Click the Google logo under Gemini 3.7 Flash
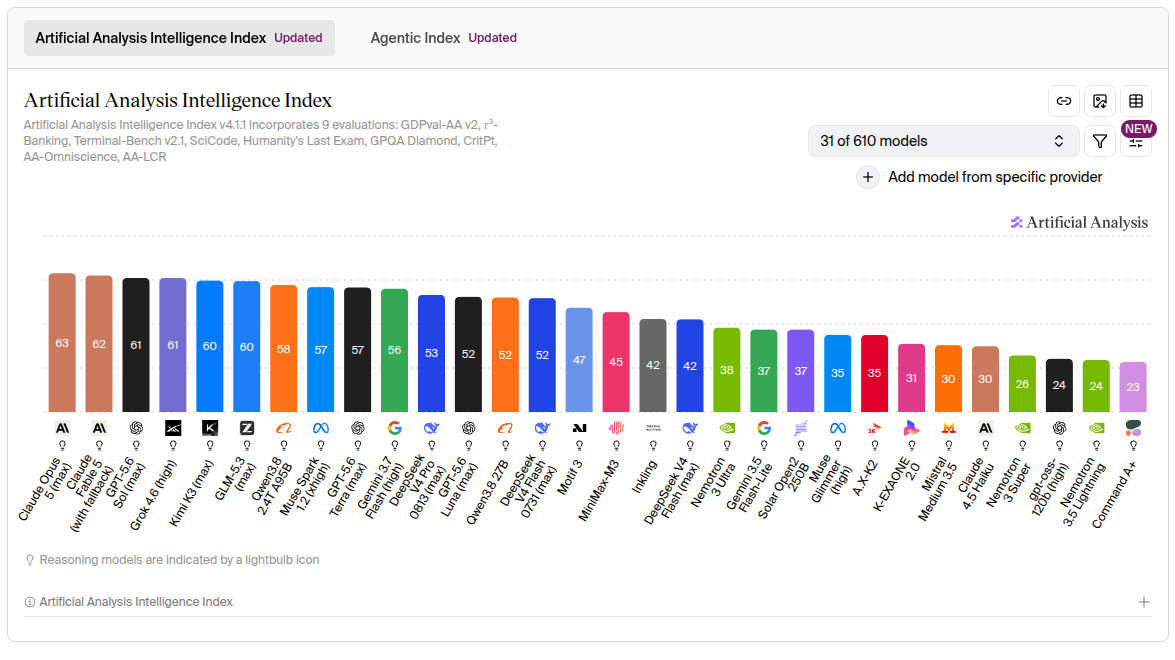 point(395,428)
